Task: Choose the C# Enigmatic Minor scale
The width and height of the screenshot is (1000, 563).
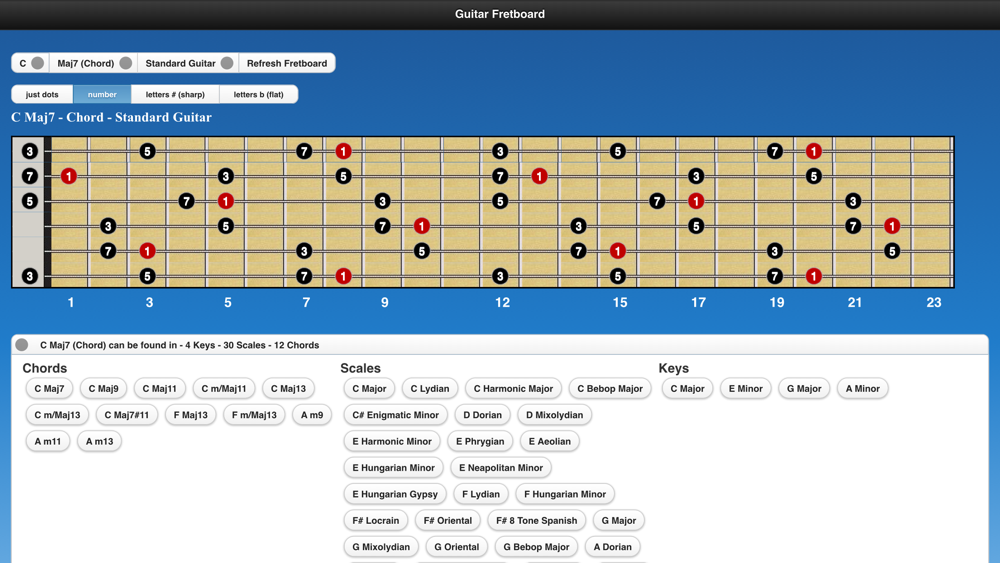Action: 395,414
